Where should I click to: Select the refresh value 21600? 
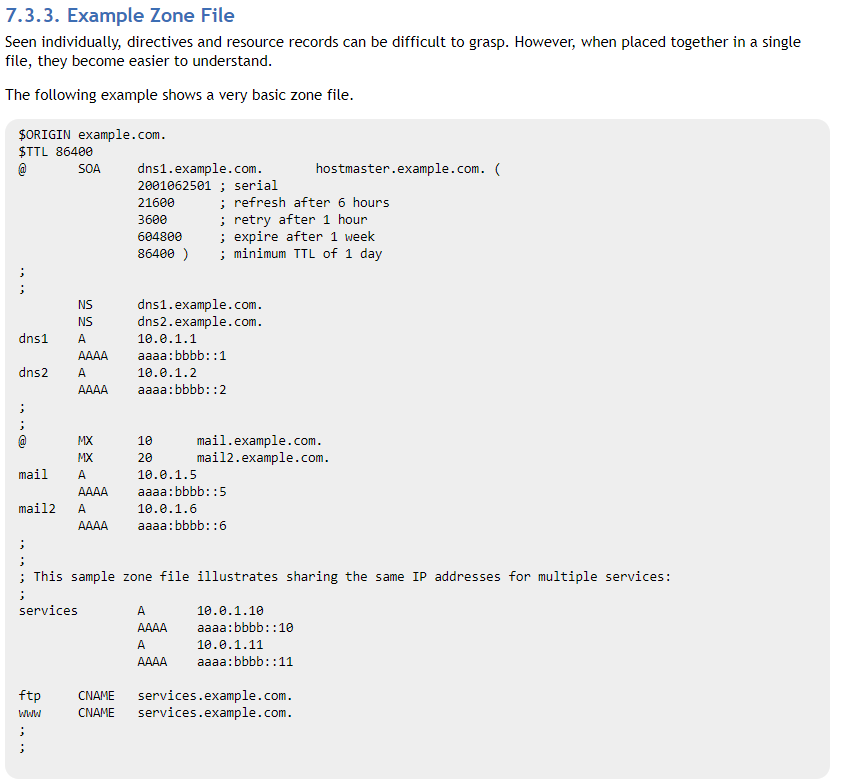(156, 202)
